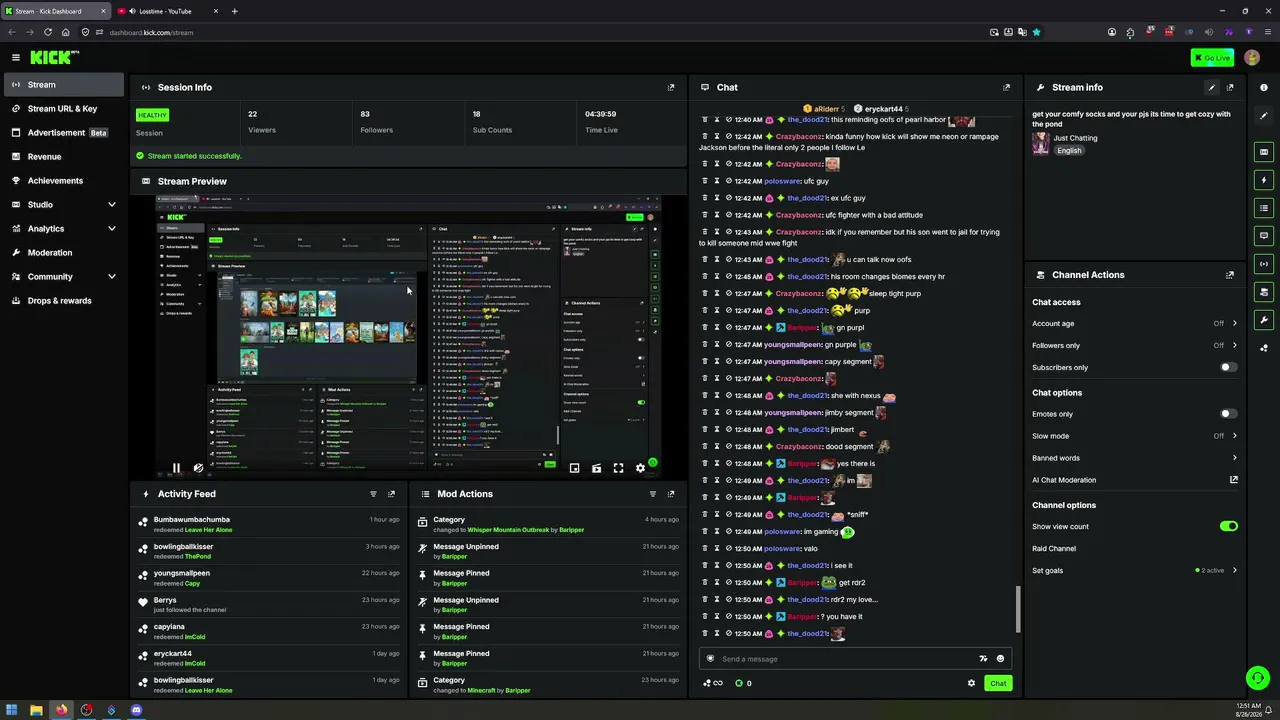Expand Set goals options
Image resolution: width=1280 pixels, height=720 pixels.
click(x=1135, y=570)
